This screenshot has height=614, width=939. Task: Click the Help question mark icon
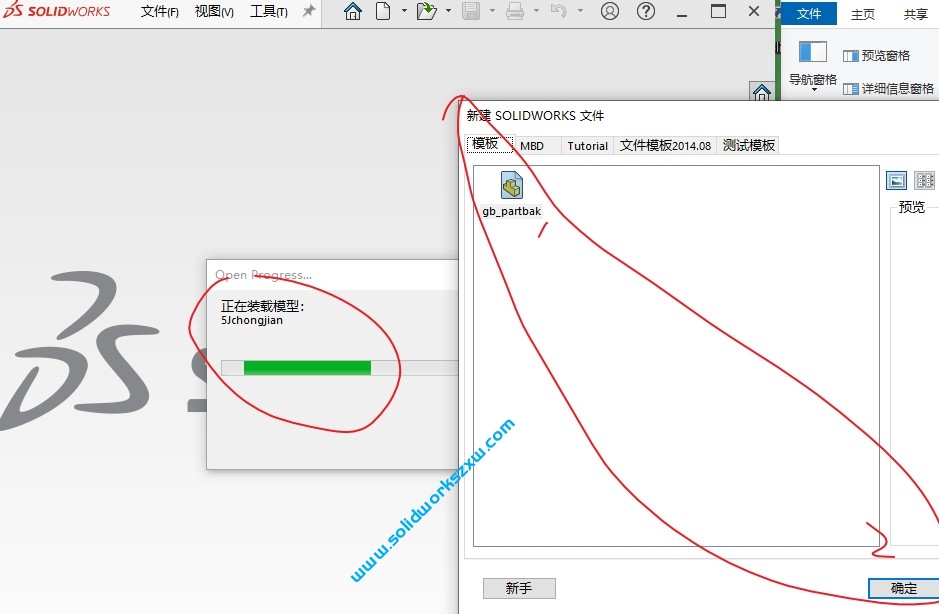click(645, 12)
